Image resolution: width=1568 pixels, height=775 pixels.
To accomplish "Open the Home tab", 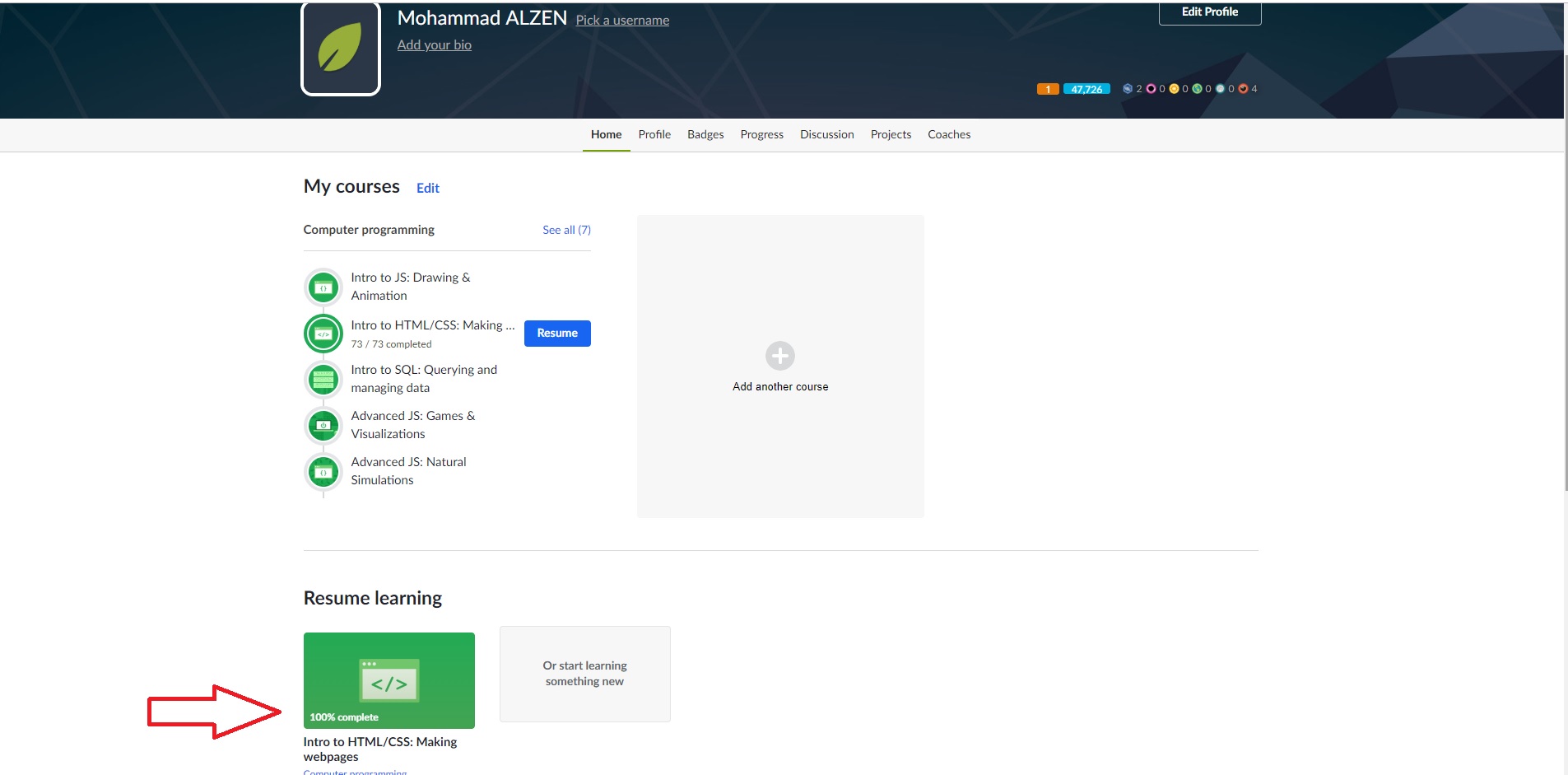I will pyautogui.click(x=607, y=134).
